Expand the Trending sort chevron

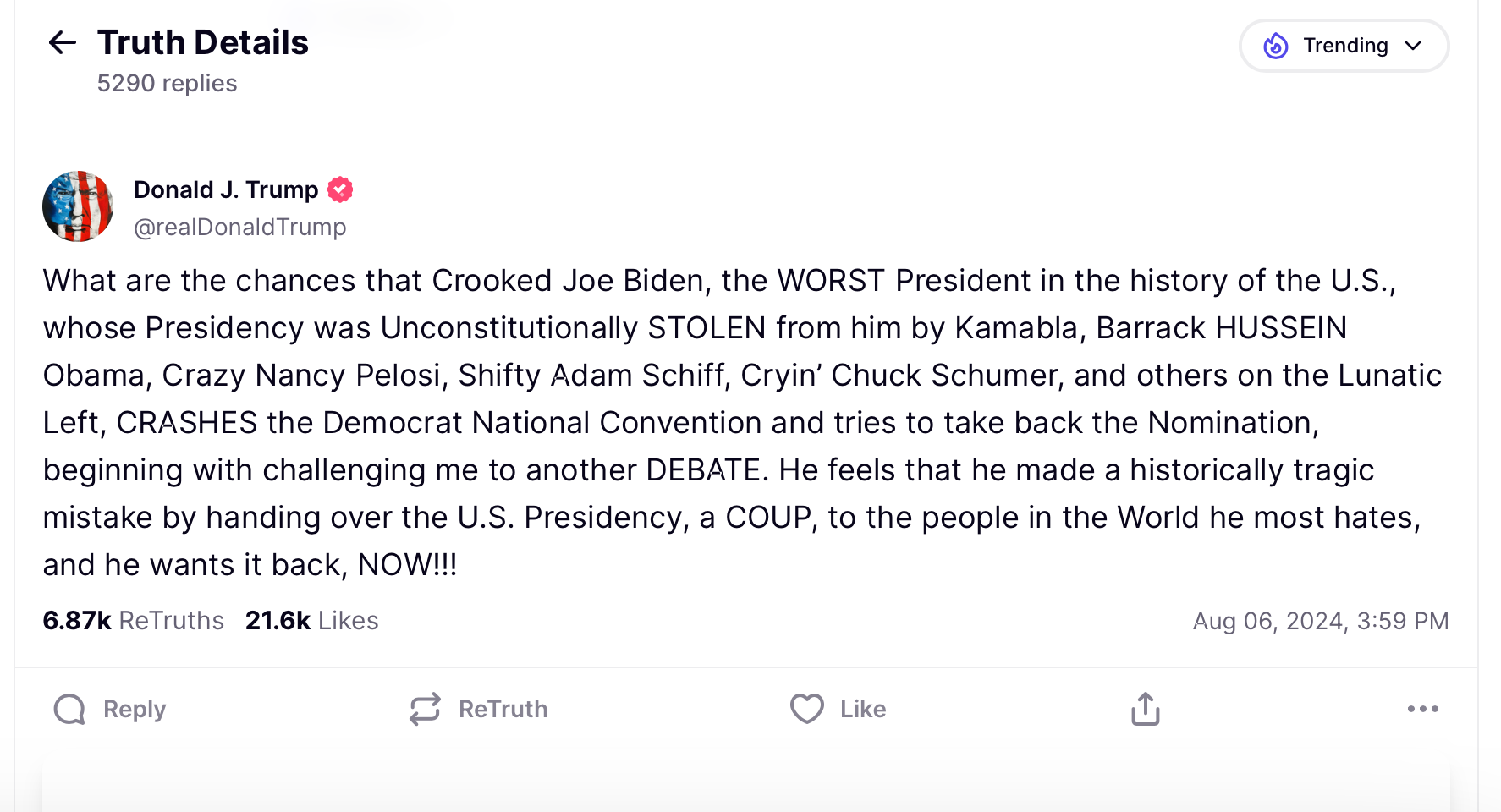(1413, 46)
